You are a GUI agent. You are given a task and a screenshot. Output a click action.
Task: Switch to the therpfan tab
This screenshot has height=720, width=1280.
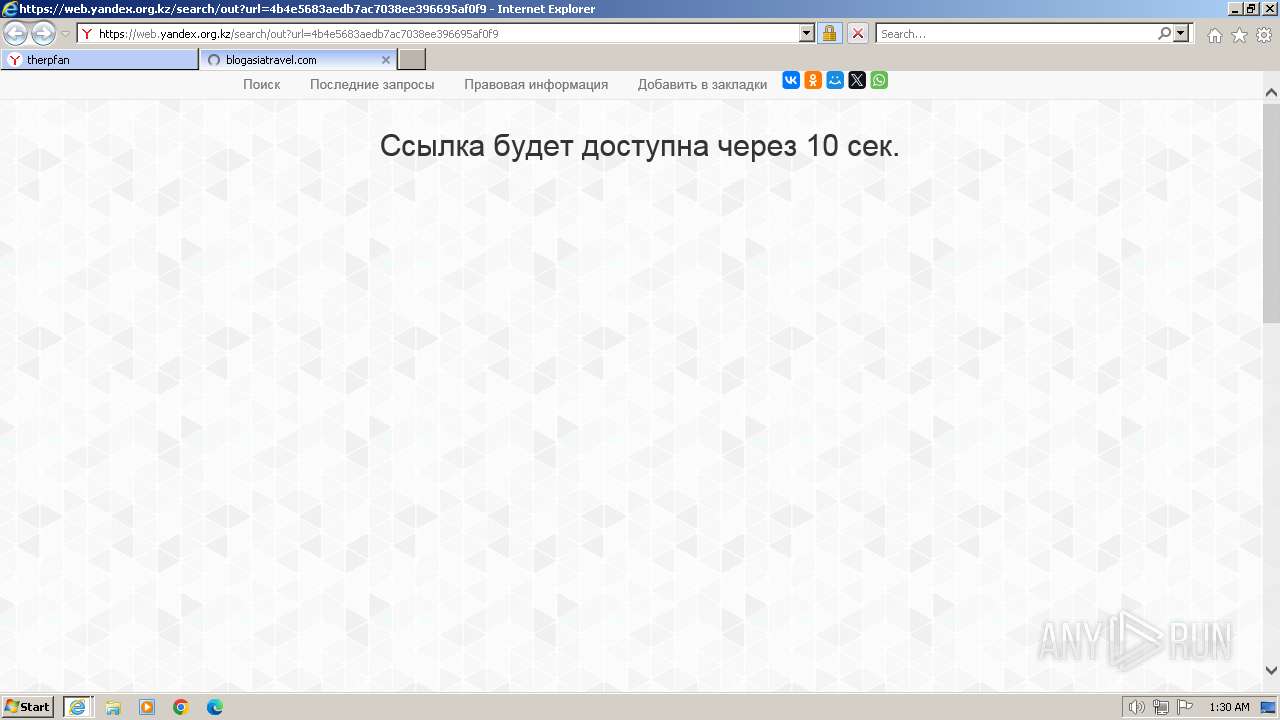pos(100,60)
